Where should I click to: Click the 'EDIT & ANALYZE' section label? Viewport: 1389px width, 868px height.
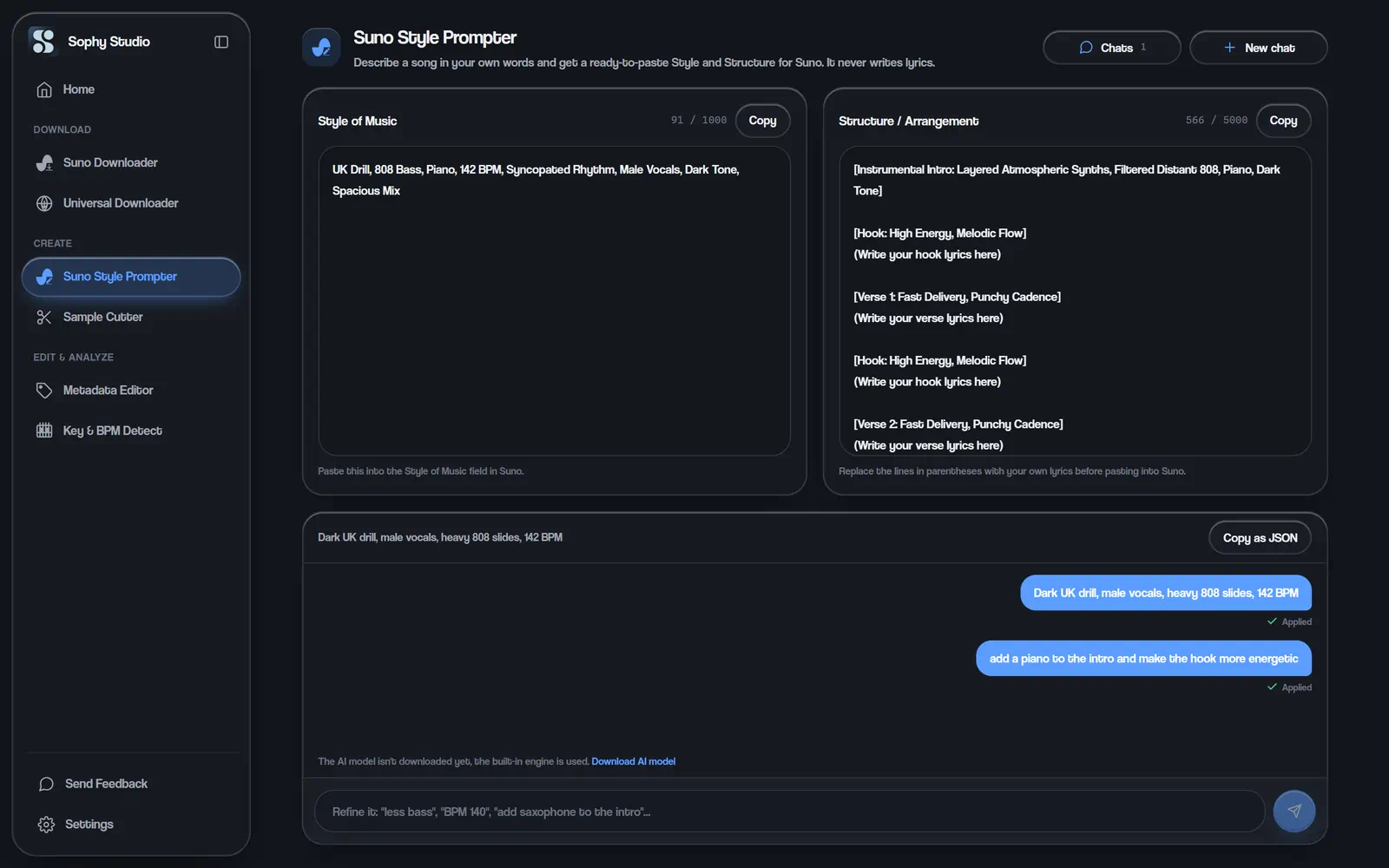coord(74,358)
